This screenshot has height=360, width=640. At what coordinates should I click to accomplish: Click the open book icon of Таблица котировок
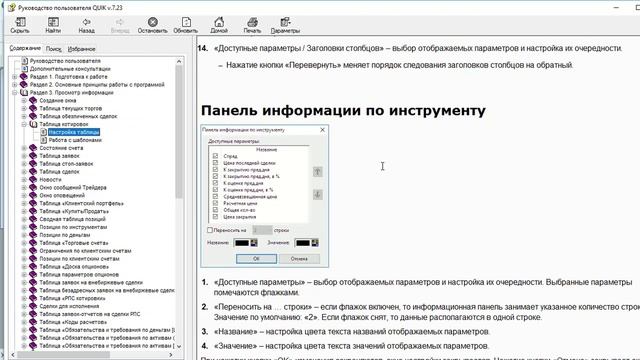click(33, 124)
